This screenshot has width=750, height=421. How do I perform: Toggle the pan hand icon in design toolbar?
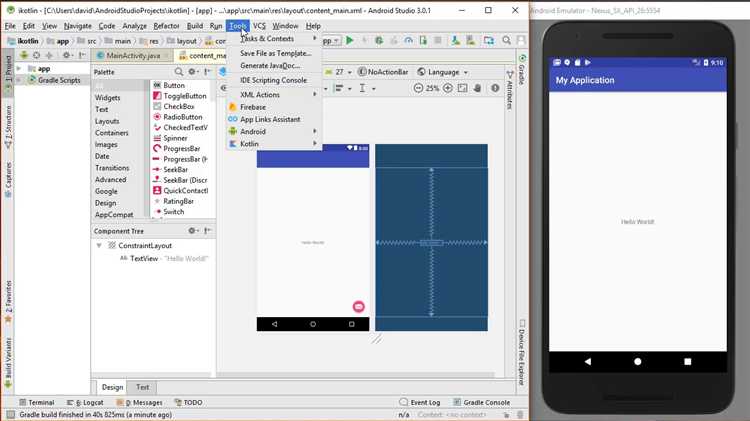coord(477,88)
